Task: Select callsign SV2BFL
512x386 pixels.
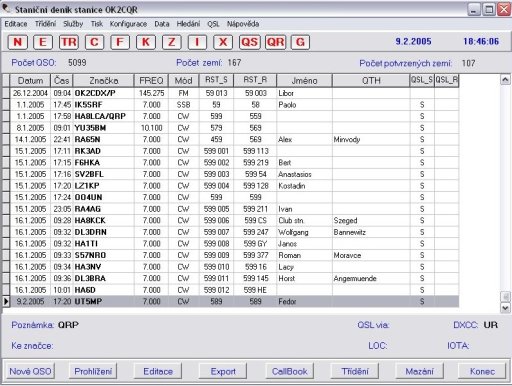Action: click(x=89, y=174)
